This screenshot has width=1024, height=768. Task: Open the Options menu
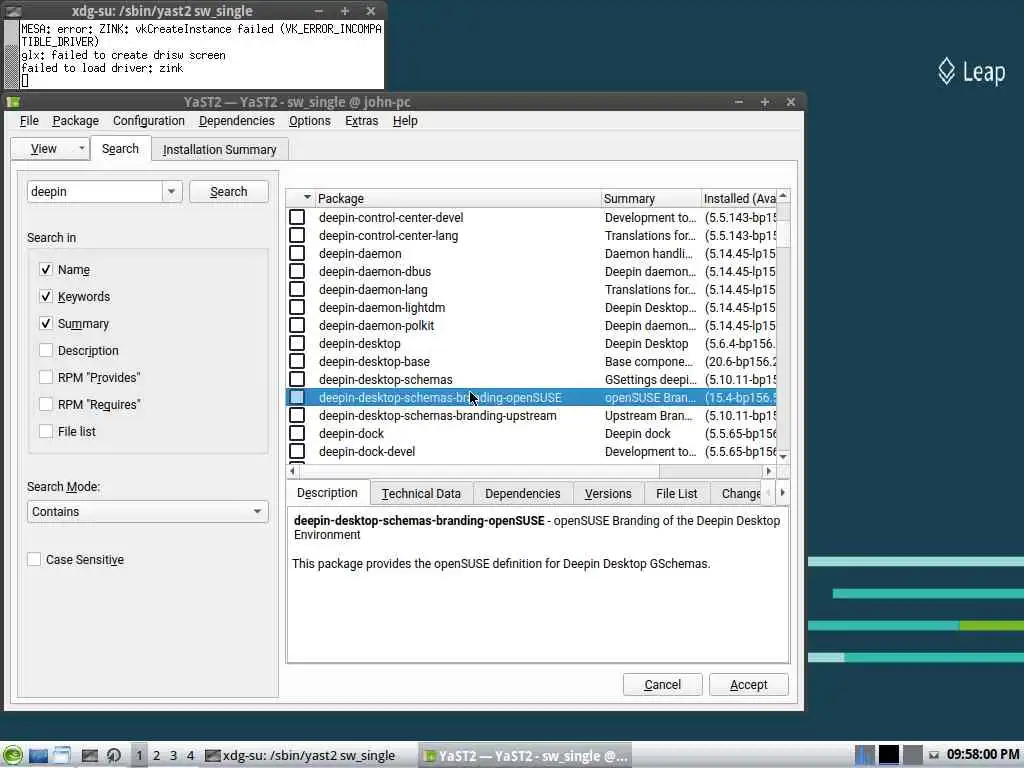(310, 121)
